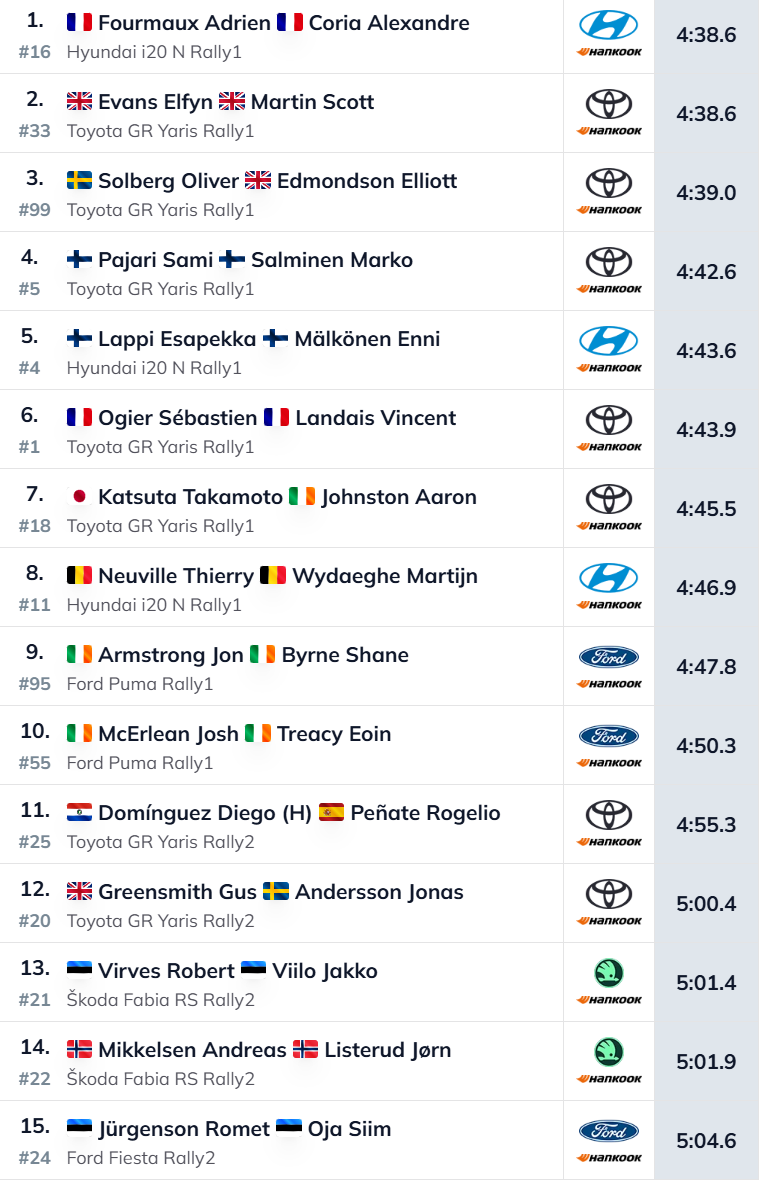
Task: Click the Swedish flag before Solberg Oliver
Action: click(x=79, y=181)
